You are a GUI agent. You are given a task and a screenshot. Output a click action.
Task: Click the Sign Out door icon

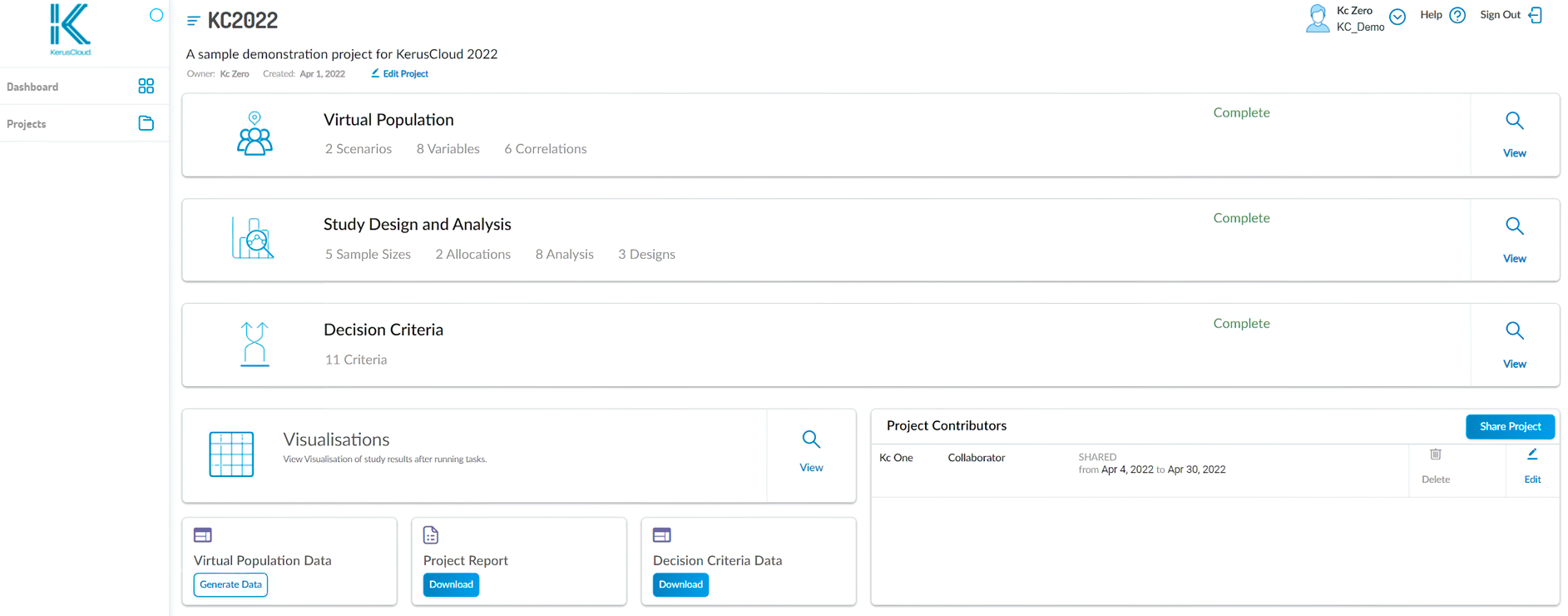point(1536,15)
